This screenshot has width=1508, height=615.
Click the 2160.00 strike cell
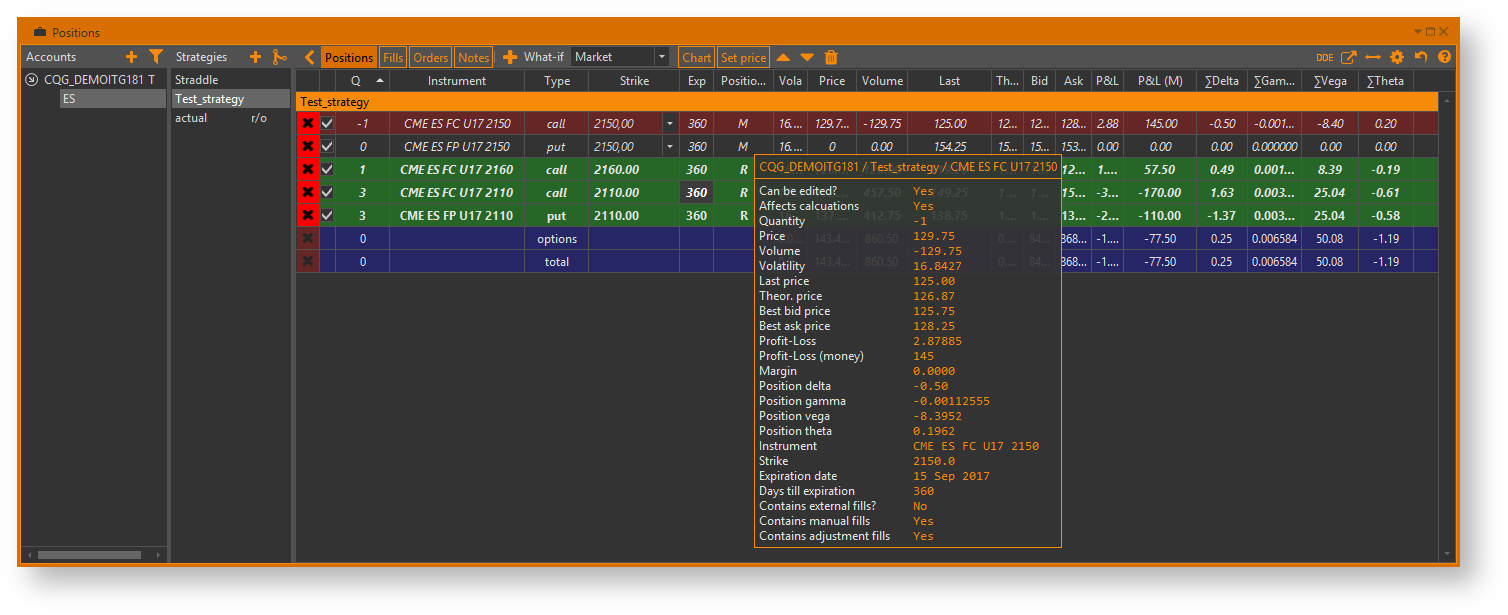[x=634, y=170]
